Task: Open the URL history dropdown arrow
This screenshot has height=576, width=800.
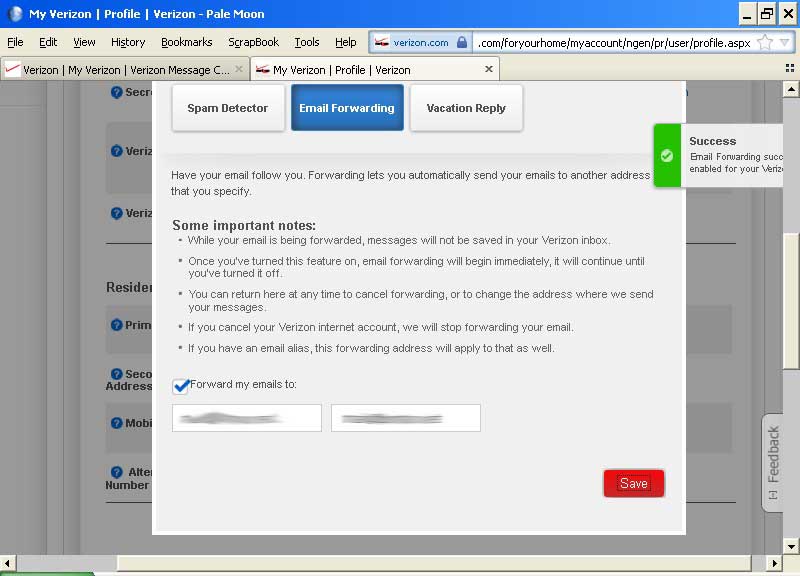Action: pyautogui.click(x=785, y=43)
